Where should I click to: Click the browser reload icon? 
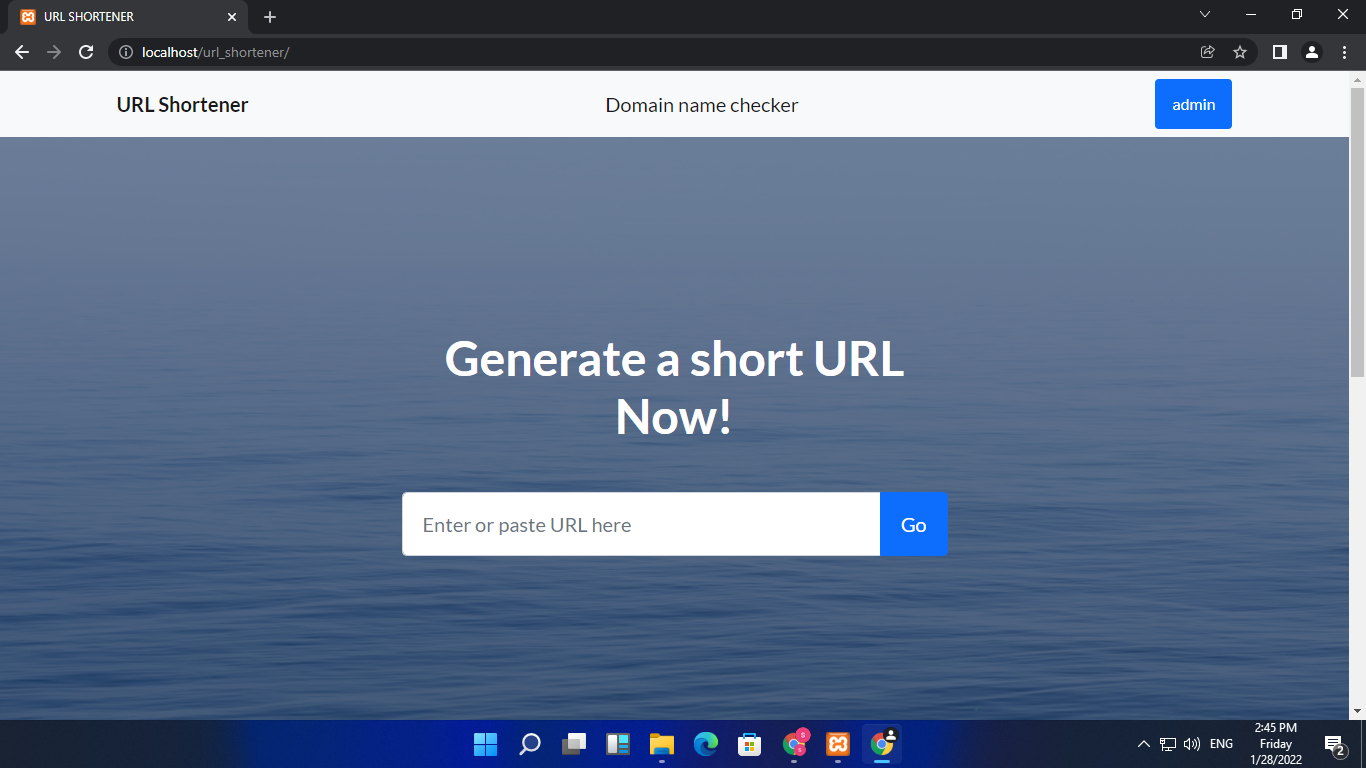[86, 52]
